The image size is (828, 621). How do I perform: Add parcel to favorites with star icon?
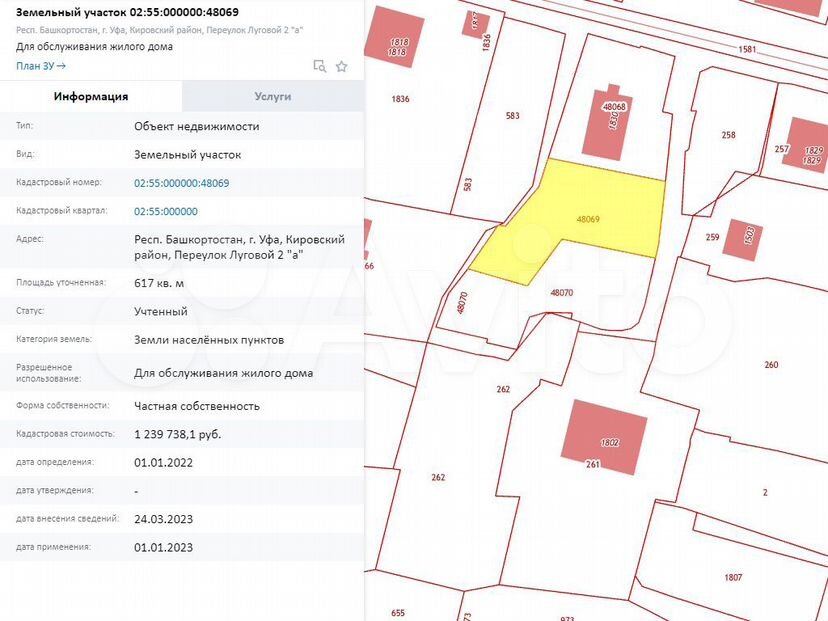[342, 66]
